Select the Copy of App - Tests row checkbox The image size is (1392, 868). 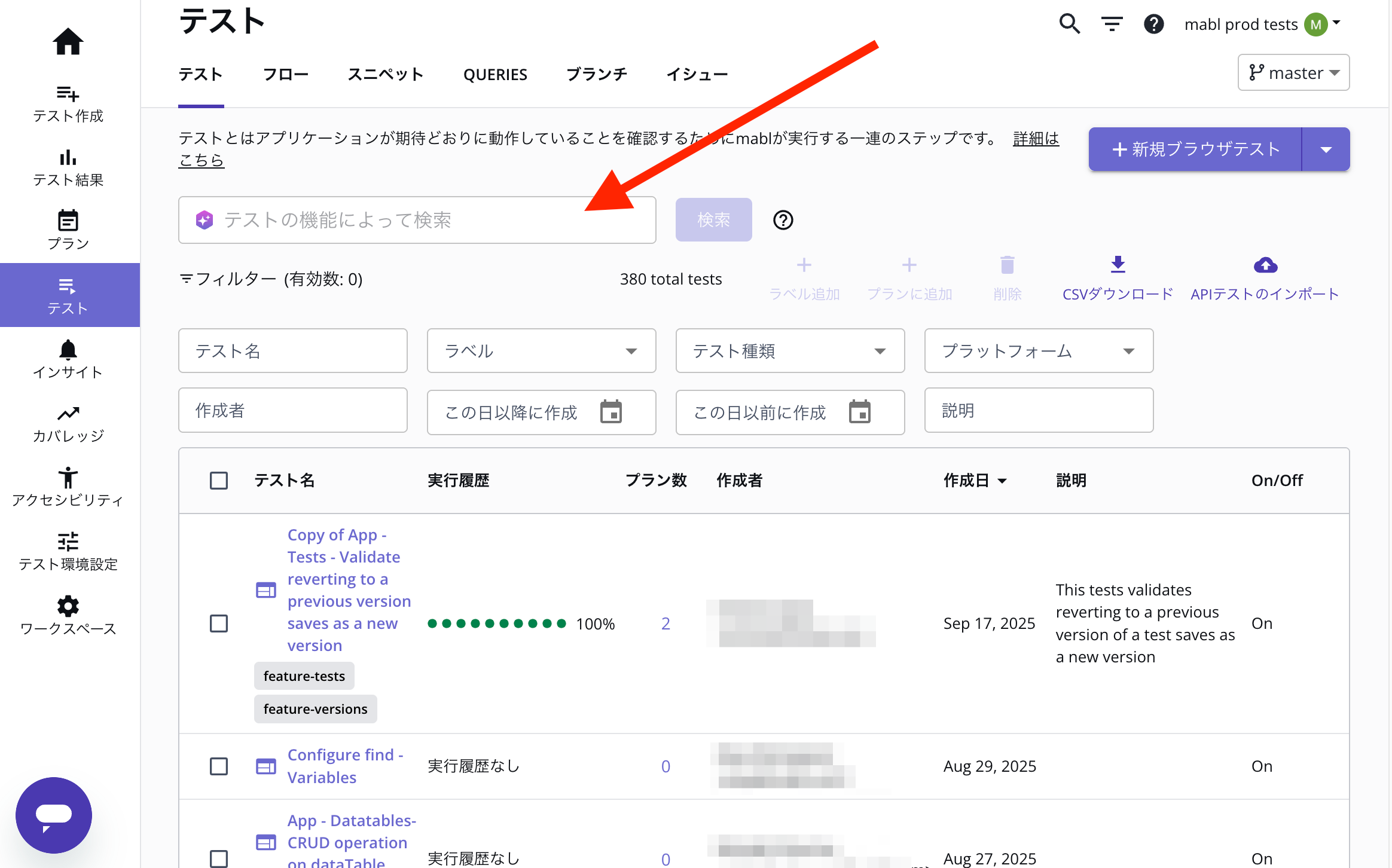tap(219, 624)
